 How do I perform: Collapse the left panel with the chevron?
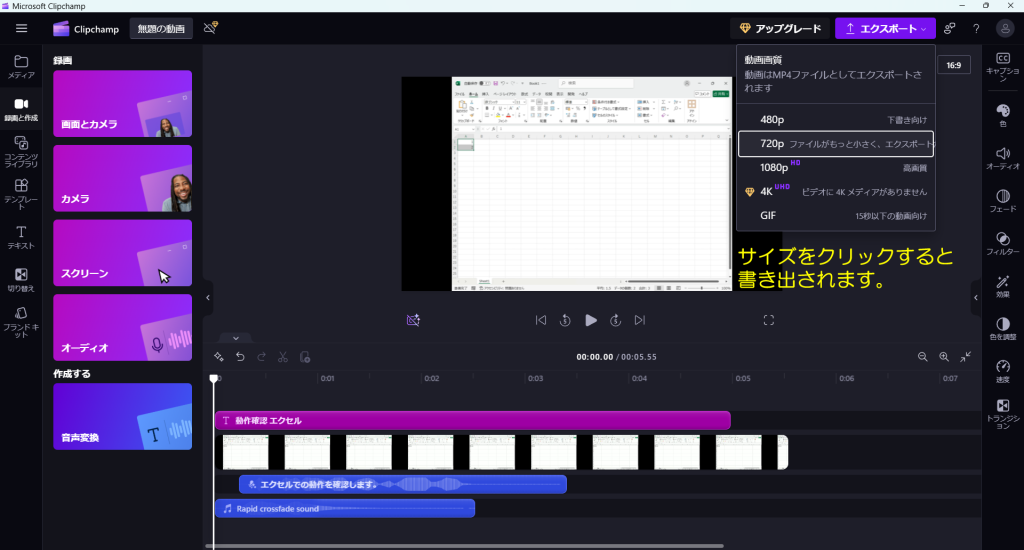tap(208, 297)
